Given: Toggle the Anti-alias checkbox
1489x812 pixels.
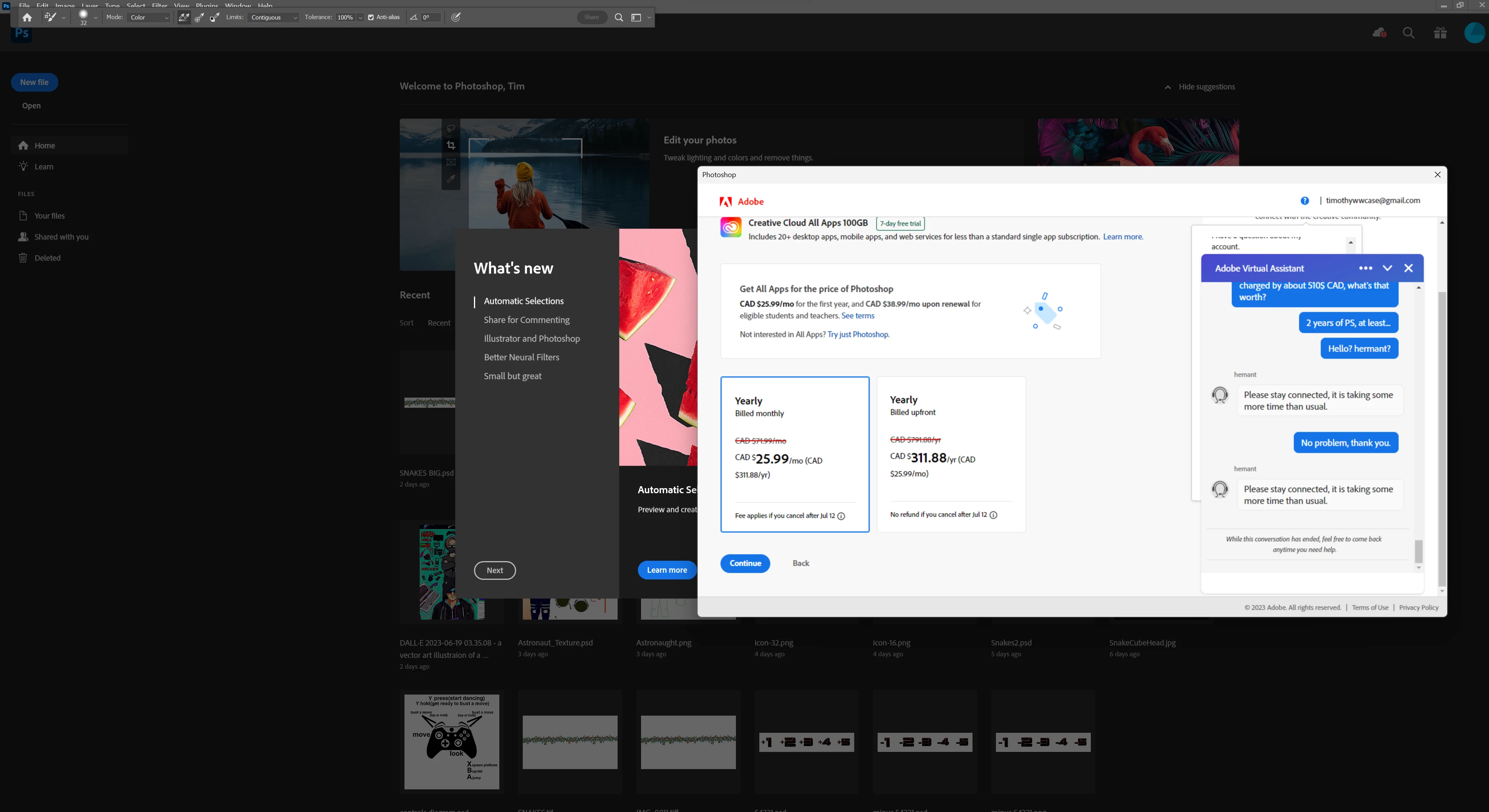Looking at the screenshot, I should click(371, 17).
